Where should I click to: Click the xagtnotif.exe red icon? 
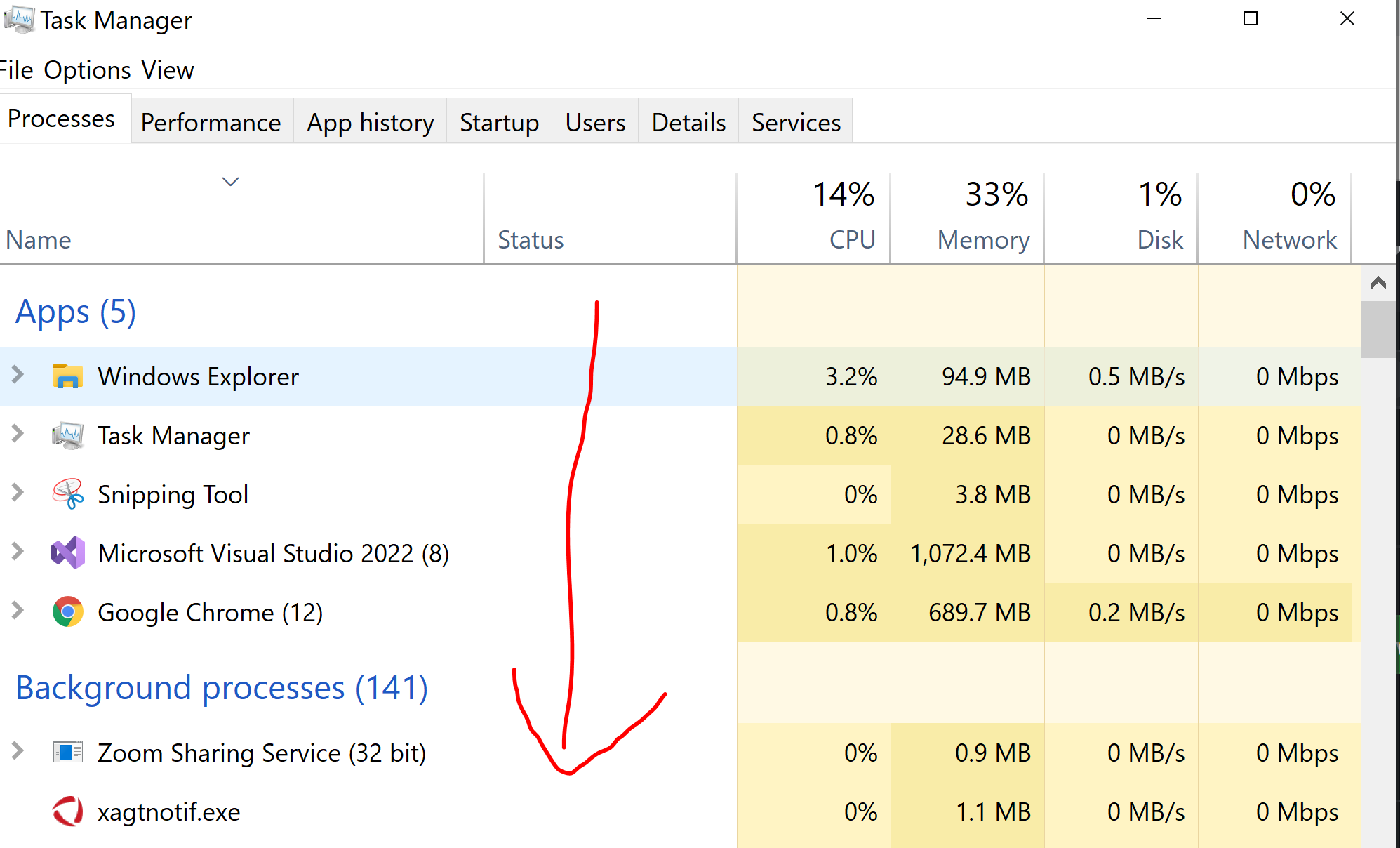(67, 811)
